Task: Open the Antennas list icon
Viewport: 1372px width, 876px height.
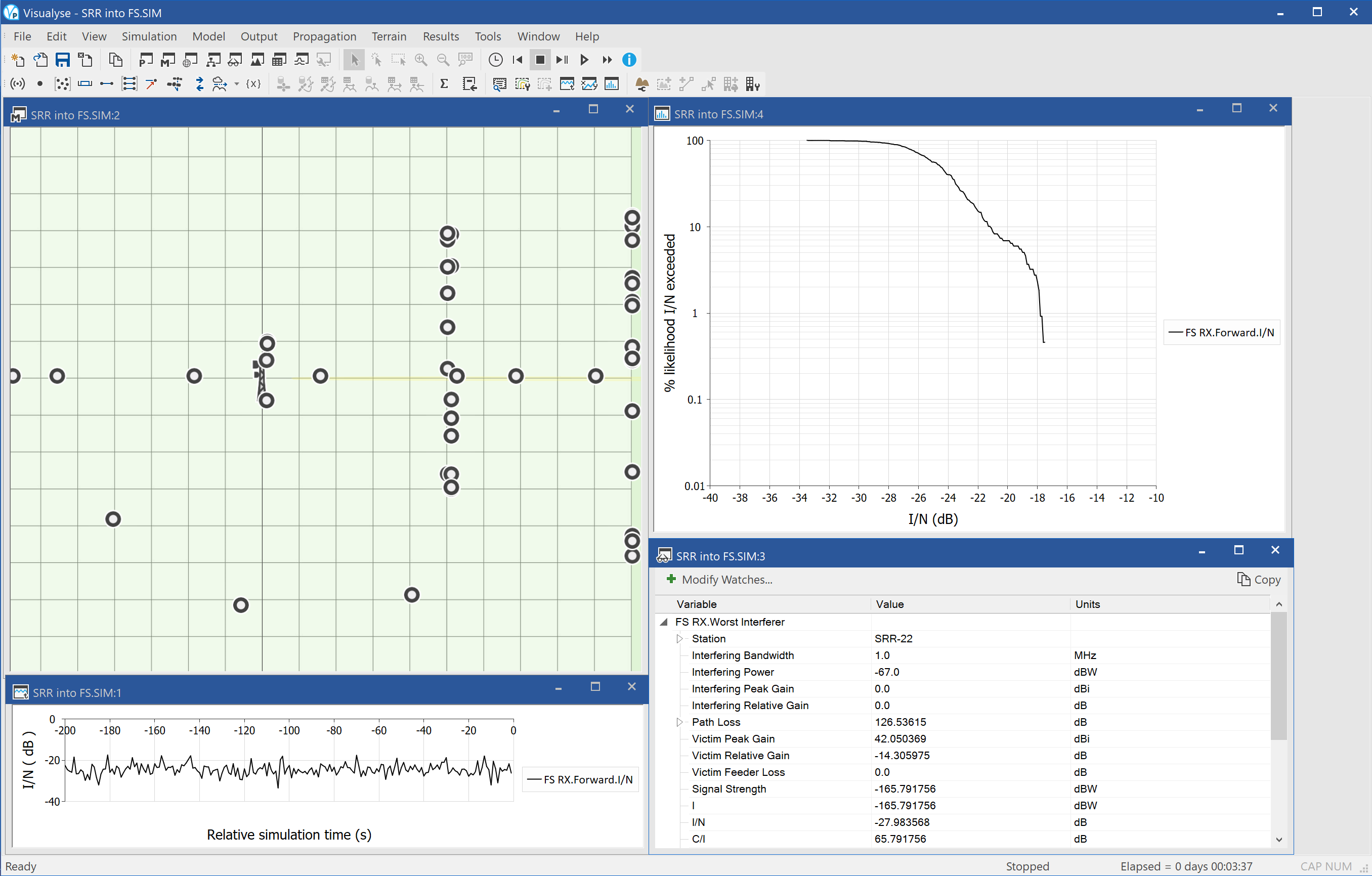Action: [18, 84]
